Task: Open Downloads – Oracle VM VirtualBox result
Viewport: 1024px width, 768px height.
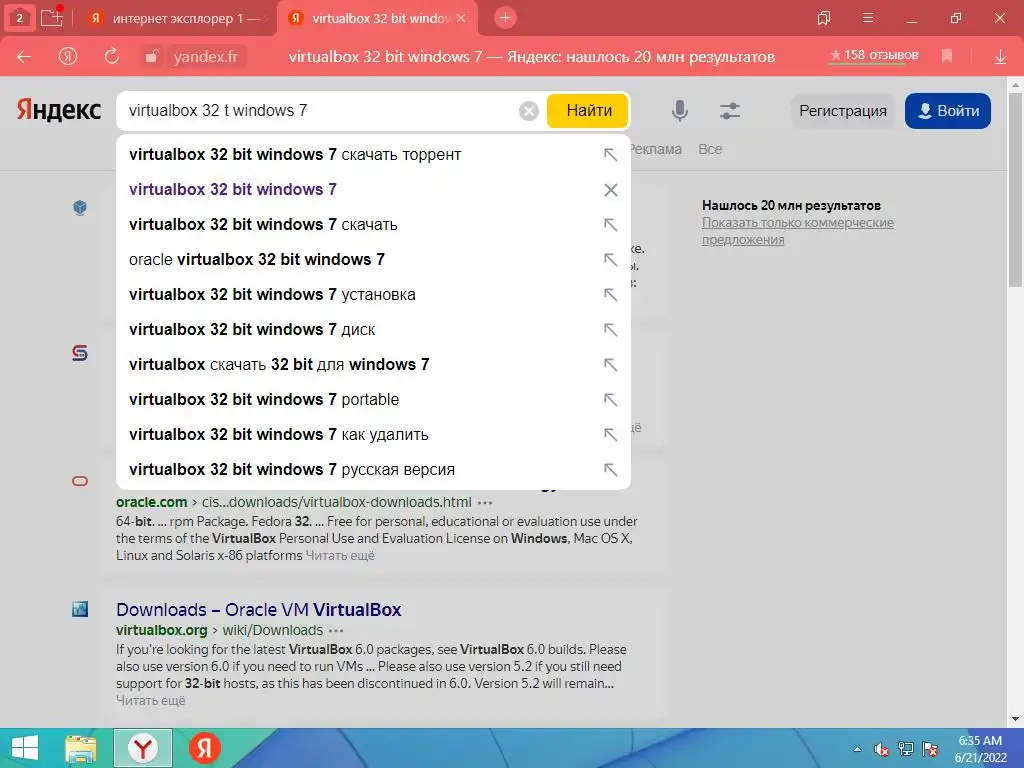Action: click(x=259, y=609)
